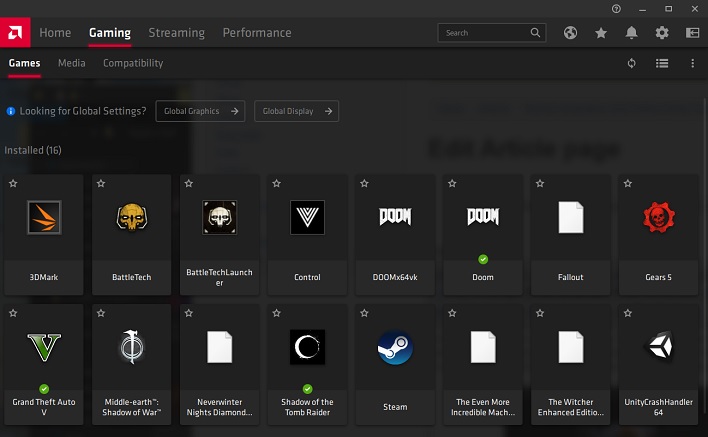Open the three-dot more options menu
Screen dimensions: 708x437
693,63
